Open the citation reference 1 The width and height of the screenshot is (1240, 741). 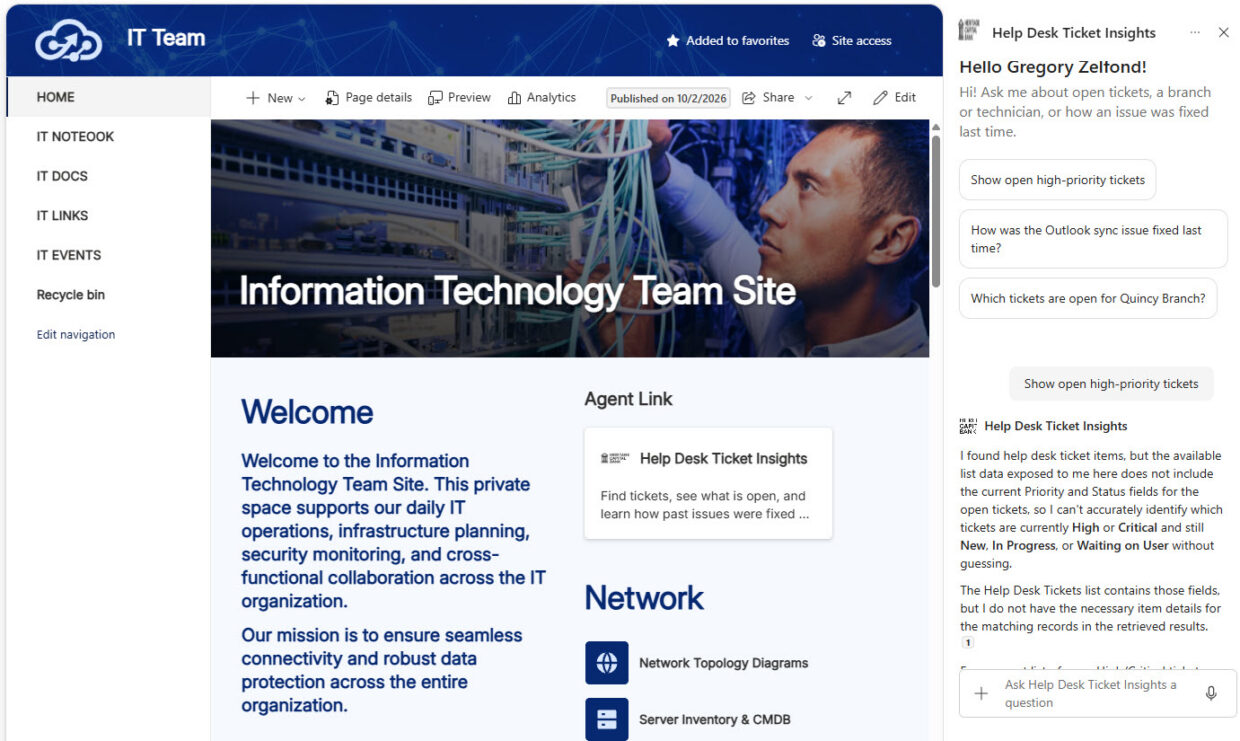(x=967, y=643)
